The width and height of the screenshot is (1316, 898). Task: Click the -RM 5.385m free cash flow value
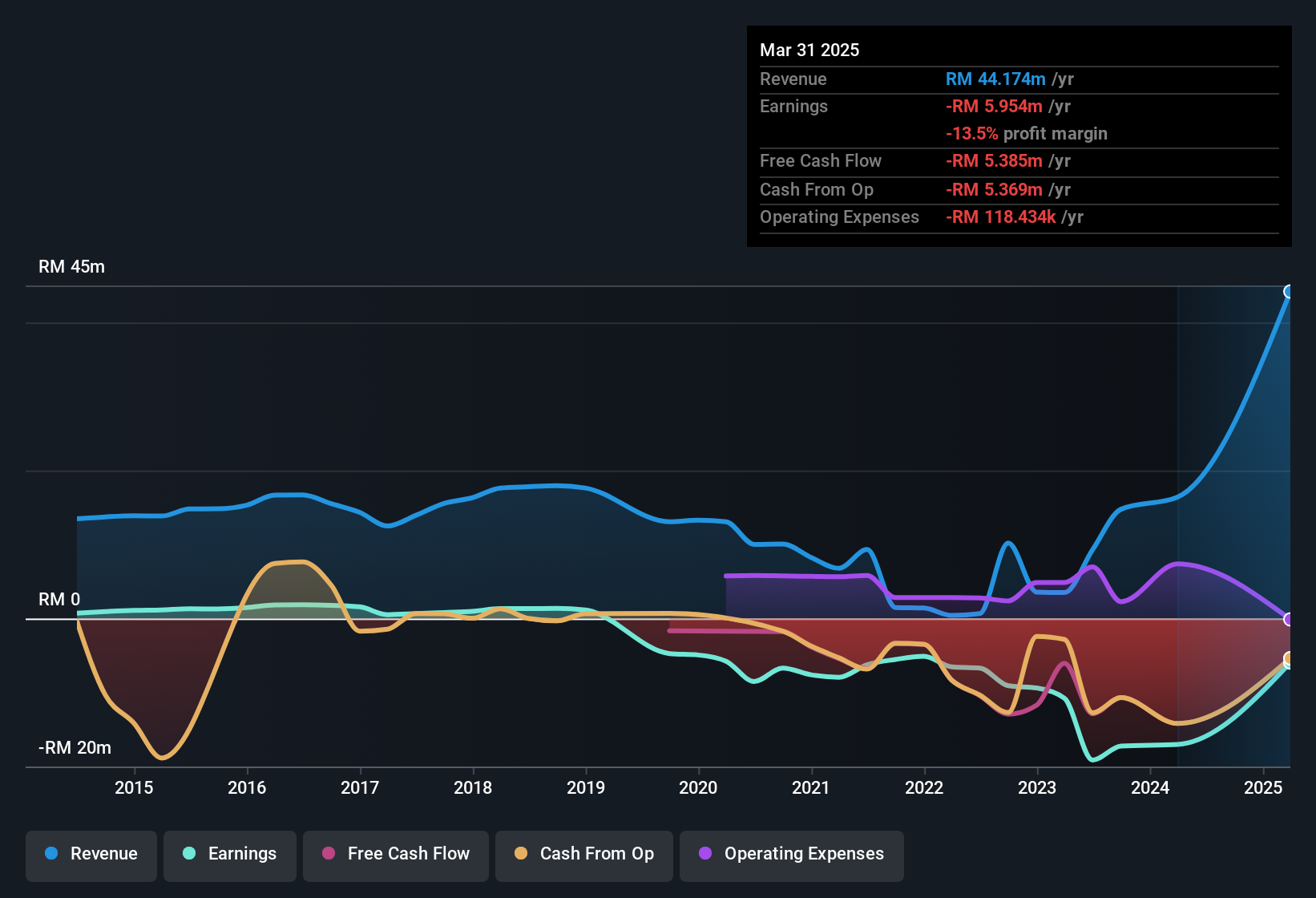tap(994, 160)
